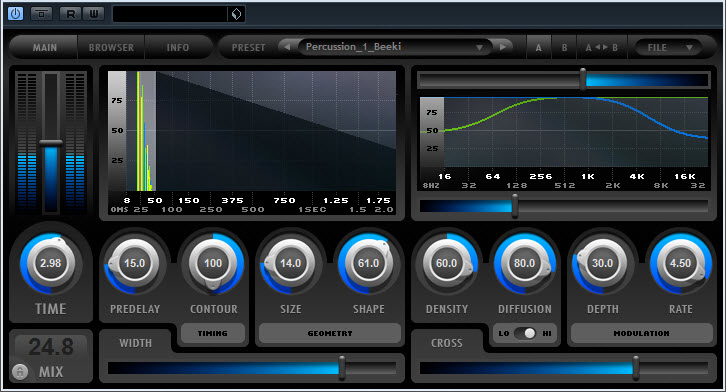Click the SIZE knob showing 14.0
Screen dimensions: 726x392
click(x=291, y=263)
